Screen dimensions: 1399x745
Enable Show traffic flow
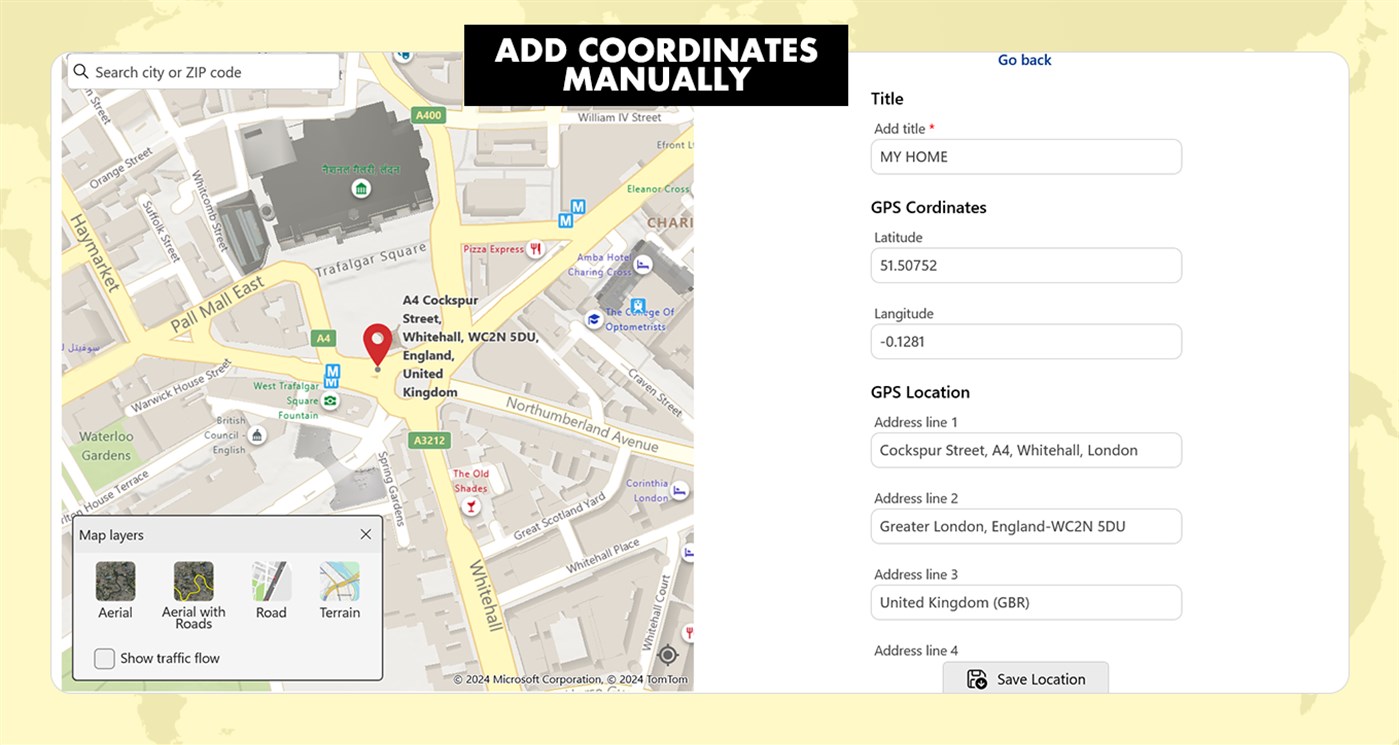pyautogui.click(x=104, y=658)
